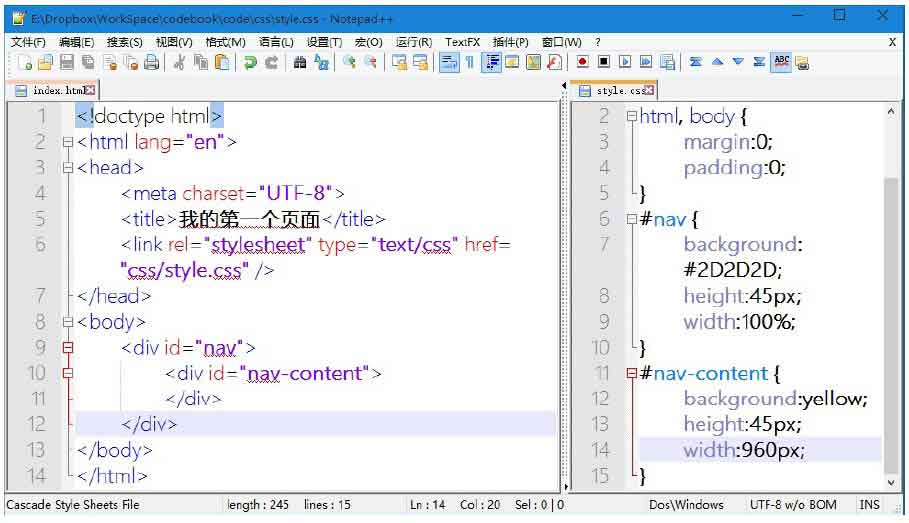Start macro recording with the red dot

click(583, 62)
